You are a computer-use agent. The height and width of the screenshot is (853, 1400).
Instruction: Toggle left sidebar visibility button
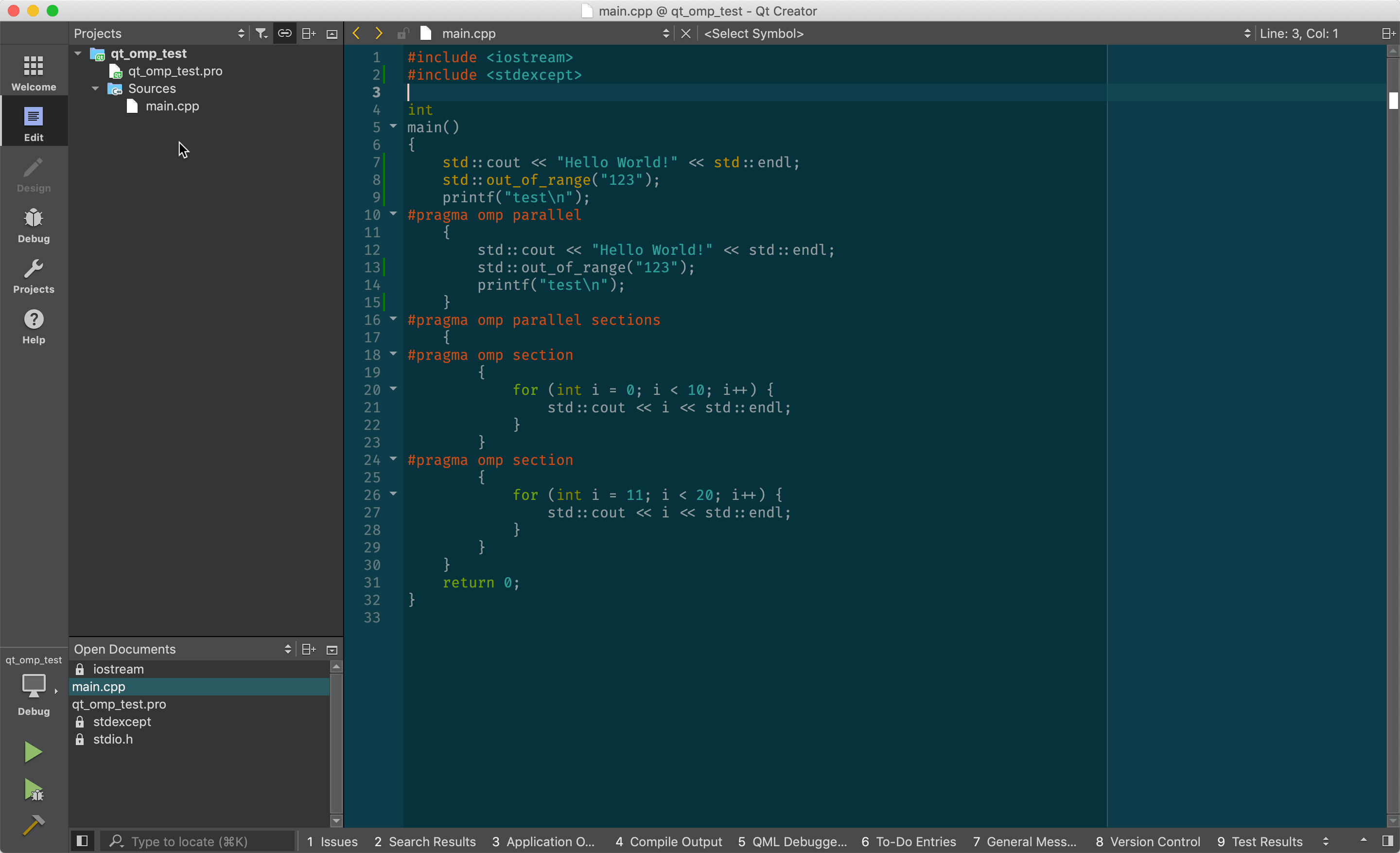82,840
